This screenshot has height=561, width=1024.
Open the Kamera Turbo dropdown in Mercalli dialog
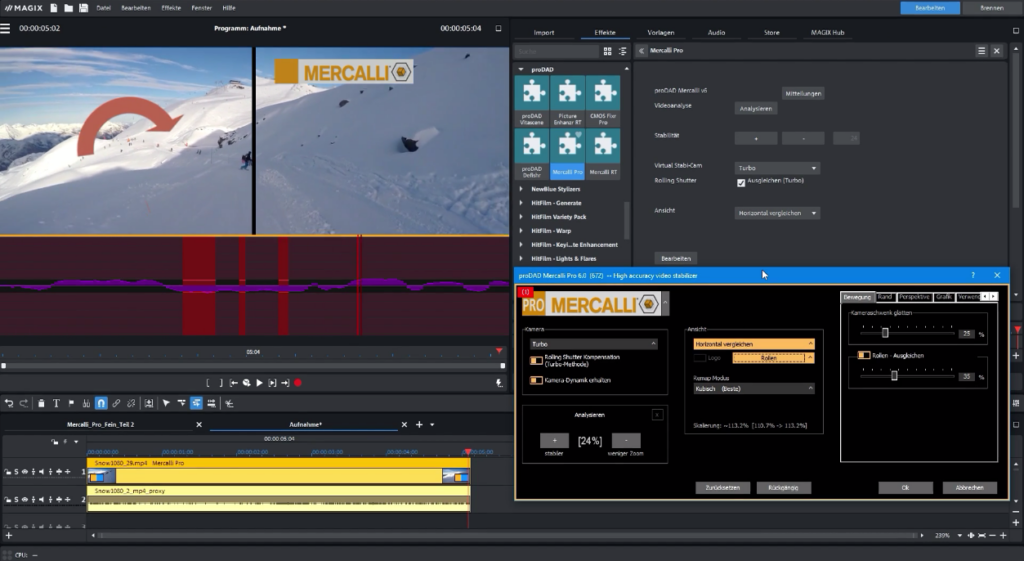(594, 344)
